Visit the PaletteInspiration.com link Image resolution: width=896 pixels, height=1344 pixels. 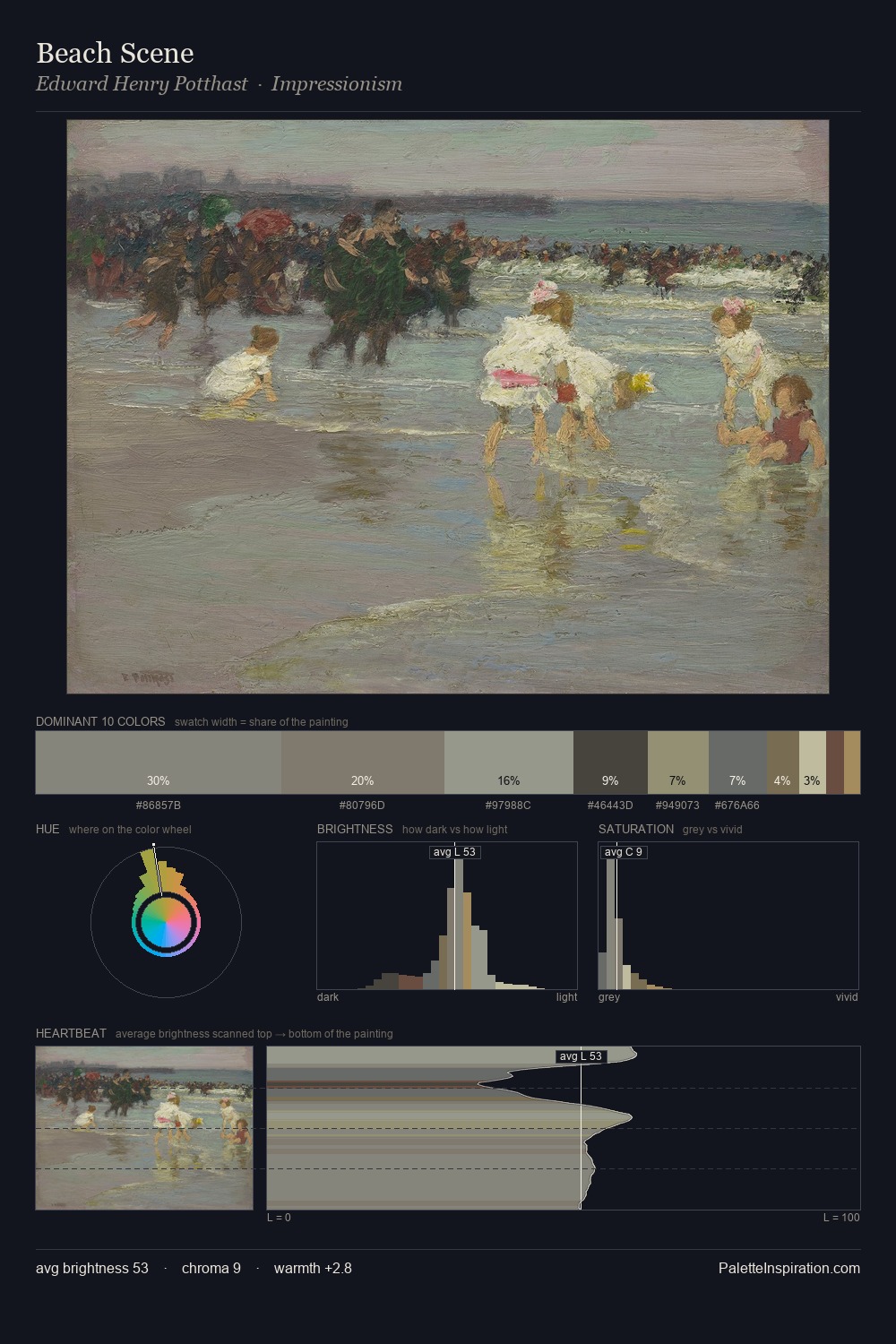click(789, 1268)
